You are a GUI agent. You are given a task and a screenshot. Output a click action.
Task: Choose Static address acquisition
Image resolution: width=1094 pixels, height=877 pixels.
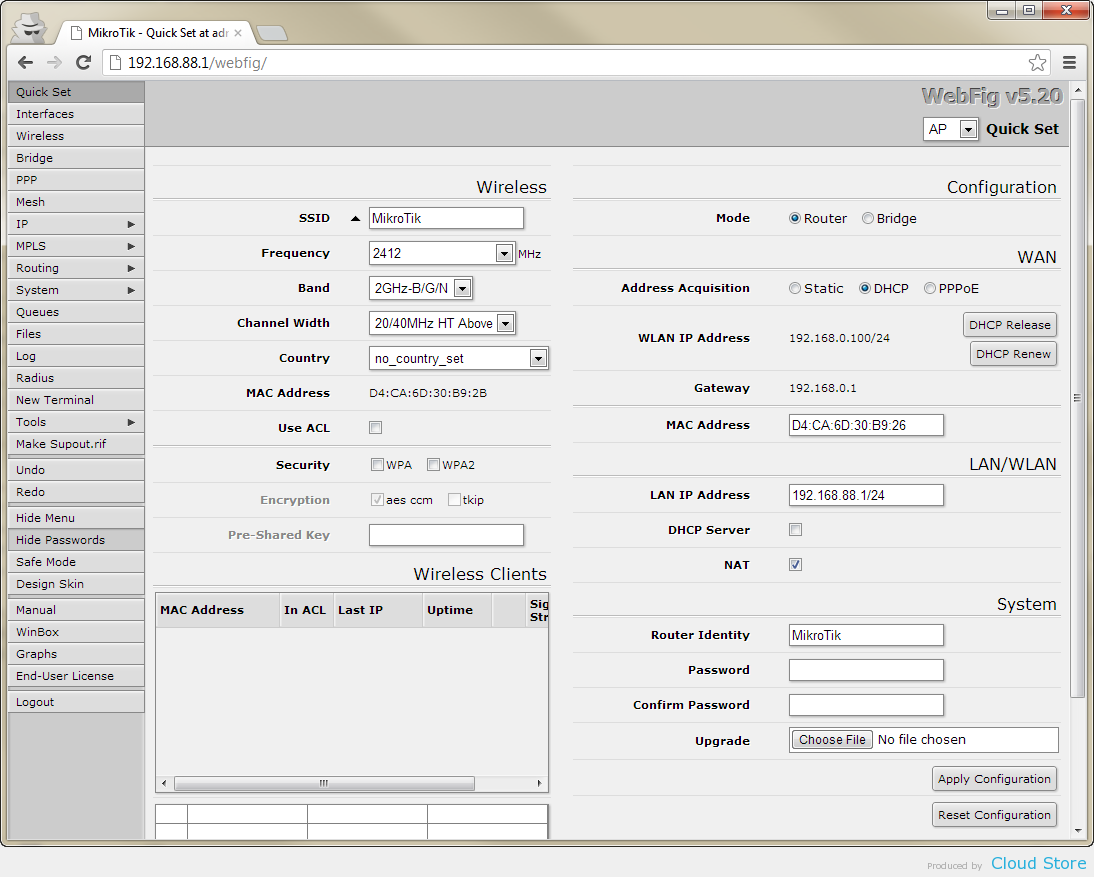[795, 288]
